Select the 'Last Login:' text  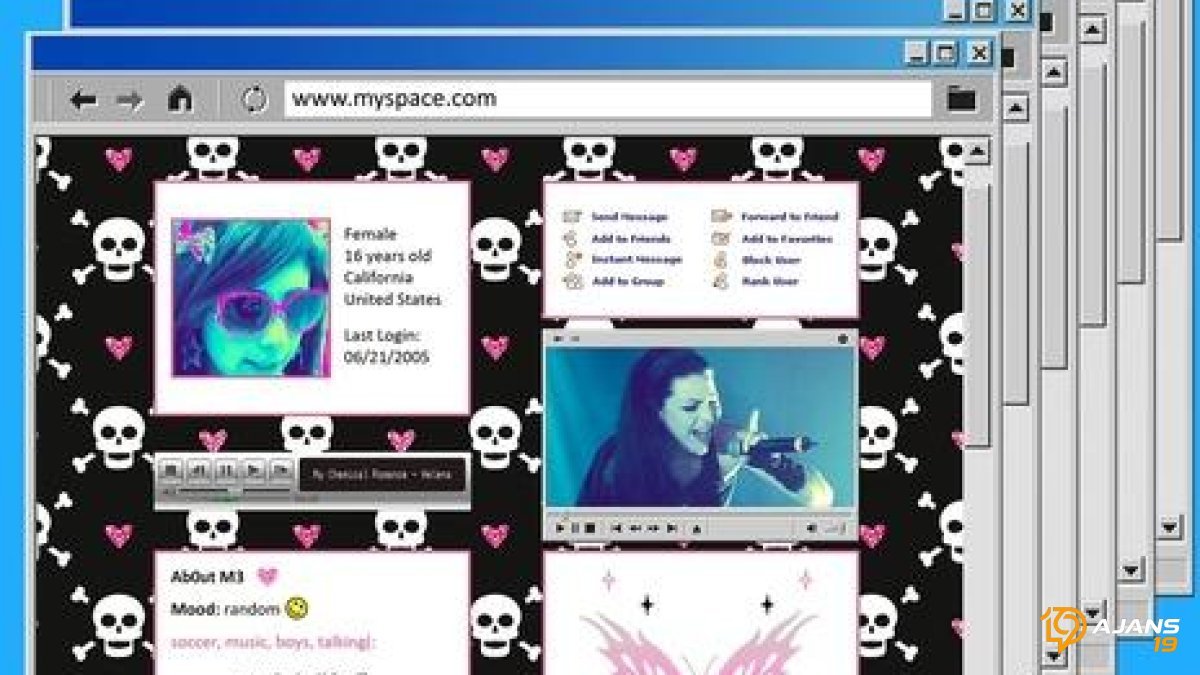[382, 335]
